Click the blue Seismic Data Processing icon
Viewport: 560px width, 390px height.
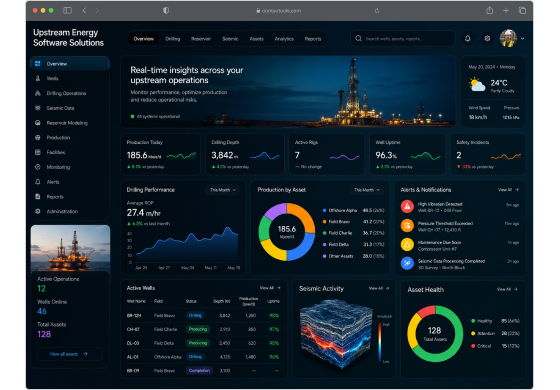pos(407,264)
